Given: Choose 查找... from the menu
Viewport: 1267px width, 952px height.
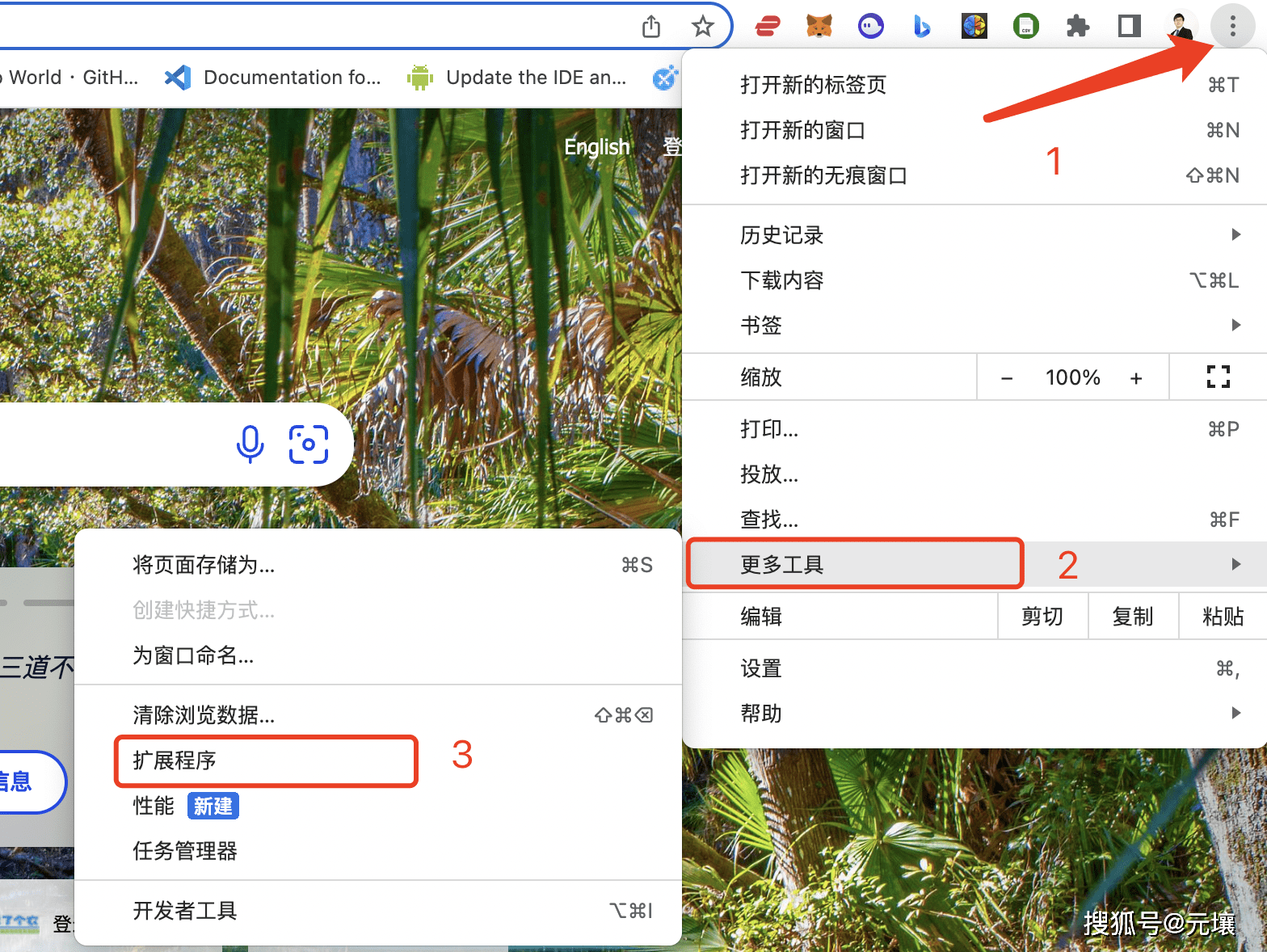Looking at the screenshot, I should click(974, 520).
